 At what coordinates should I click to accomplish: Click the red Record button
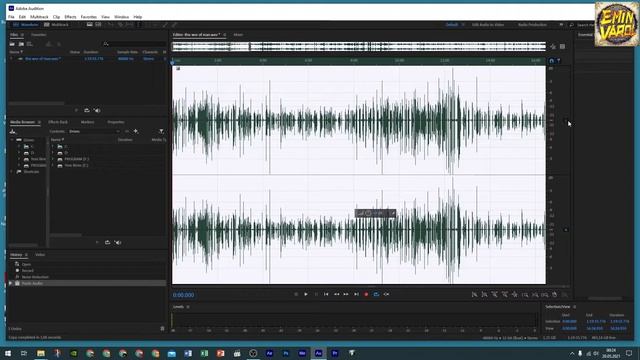click(x=366, y=294)
